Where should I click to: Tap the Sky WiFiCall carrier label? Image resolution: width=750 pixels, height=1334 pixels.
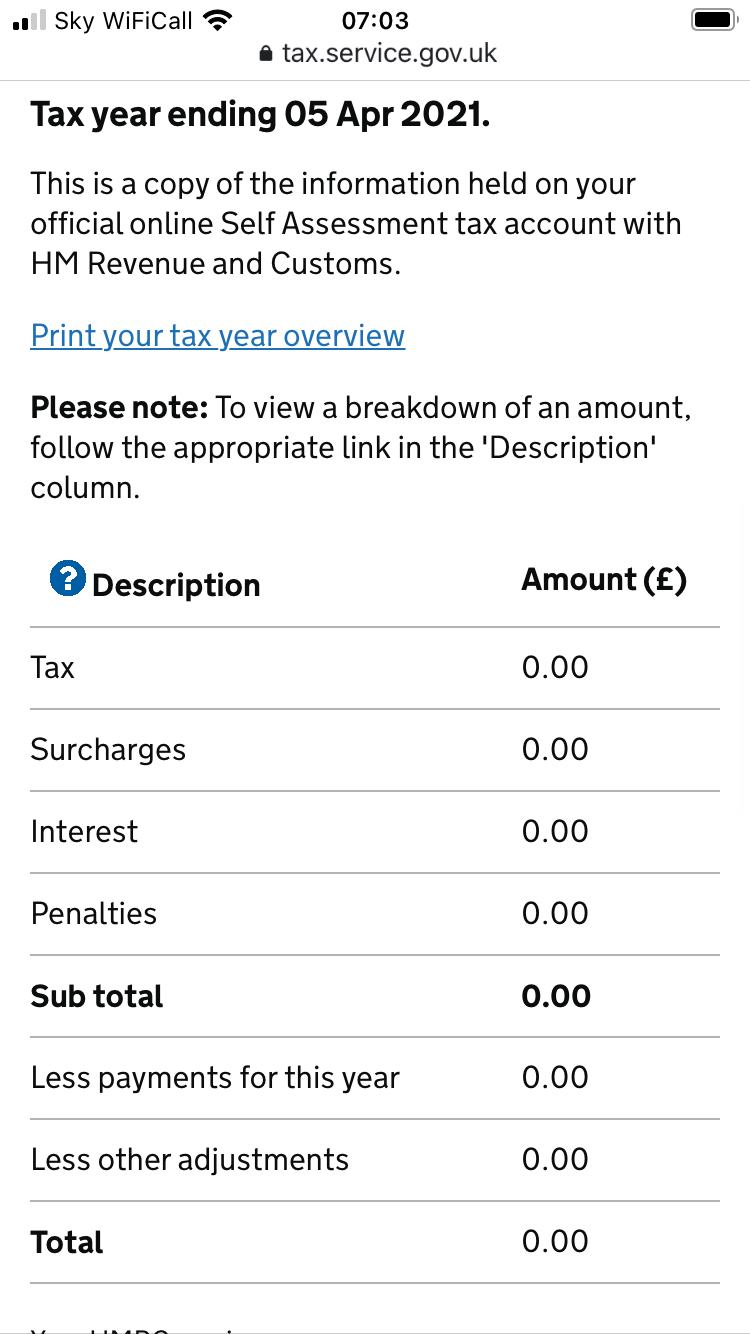(x=123, y=20)
